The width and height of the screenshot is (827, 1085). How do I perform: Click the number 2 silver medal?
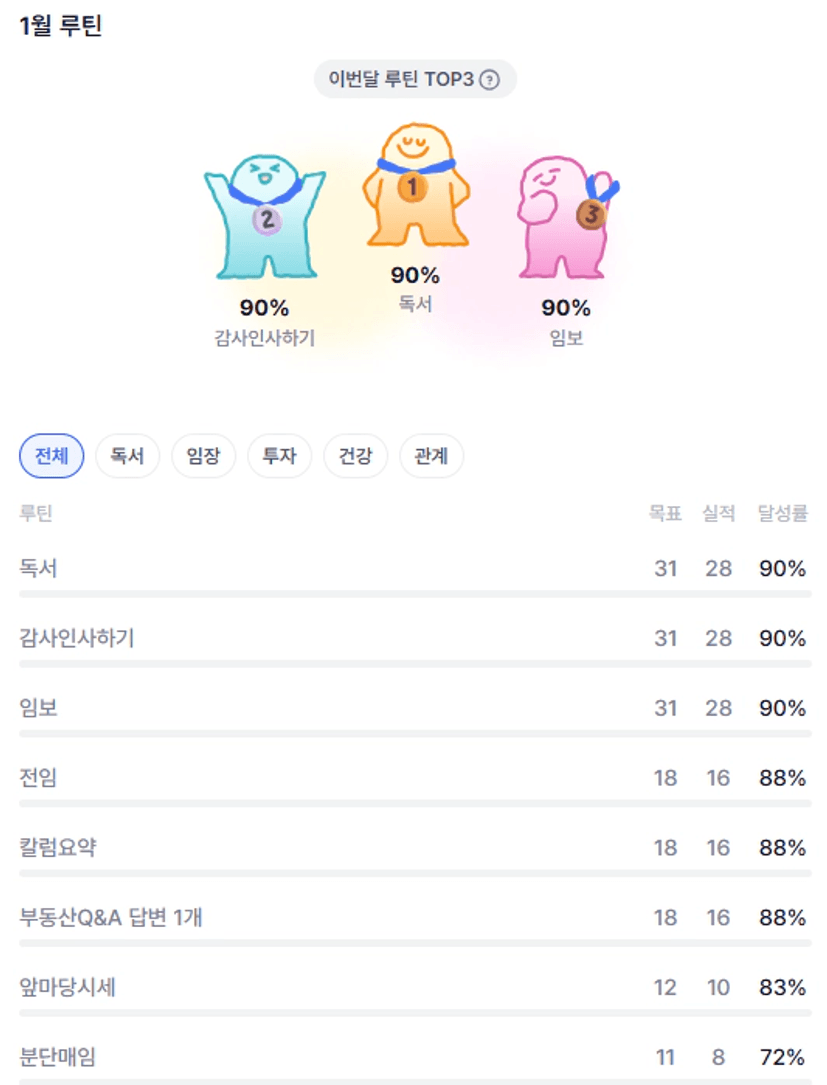(x=267, y=219)
